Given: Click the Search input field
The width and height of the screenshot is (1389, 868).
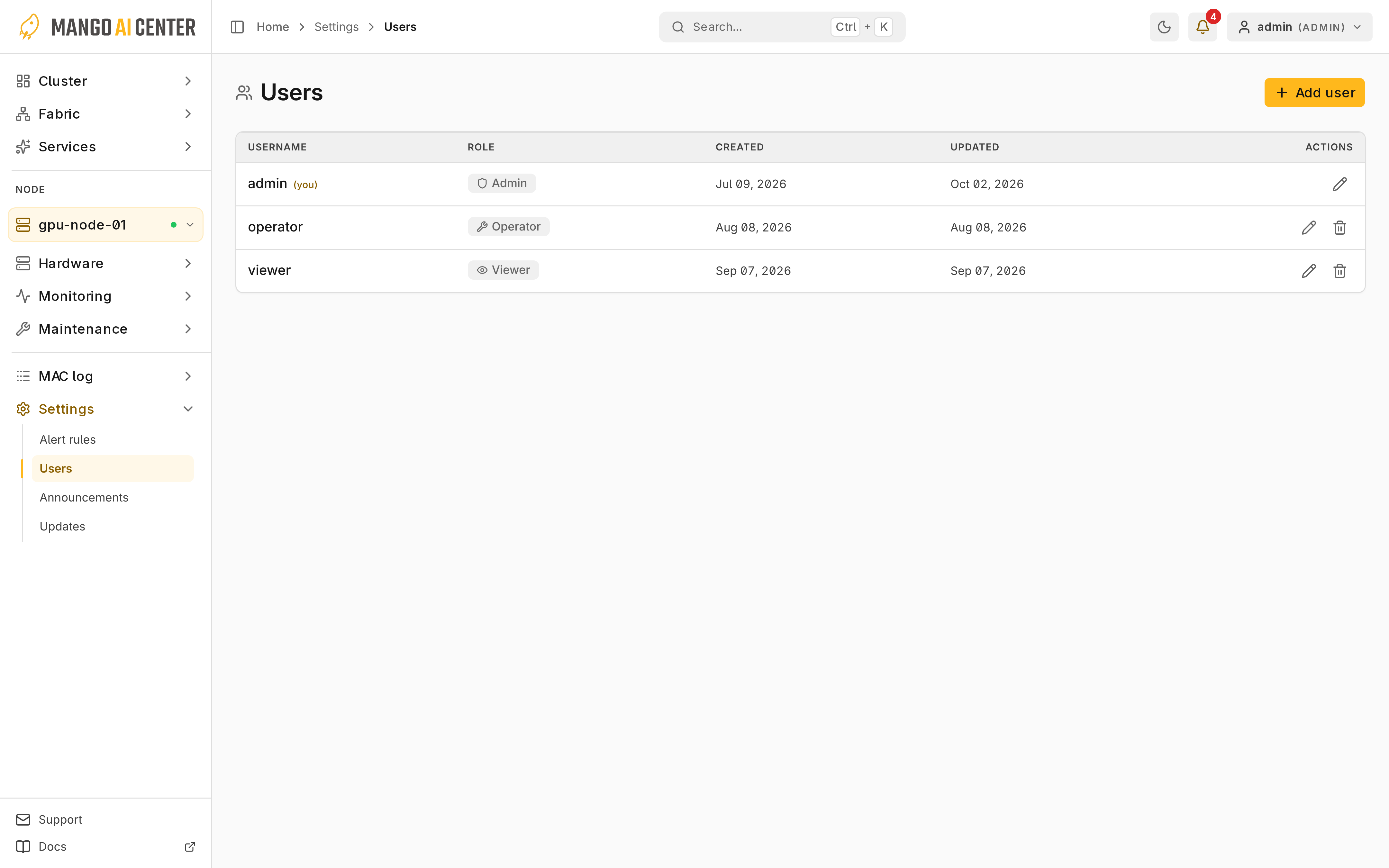Looking at the screenshot, I should [x=782, y=27].
